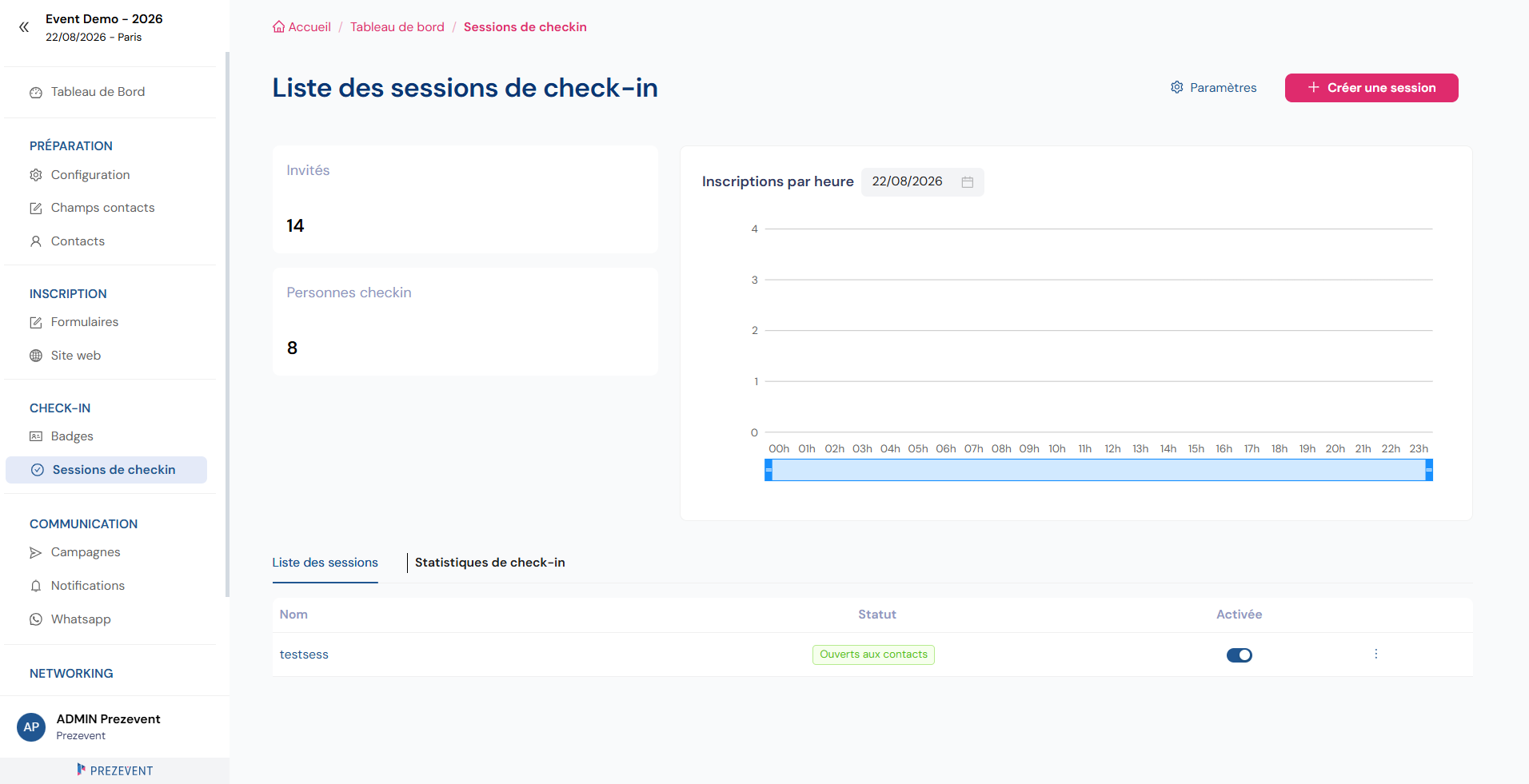Click the Badges card icon
1529x784 pixels.
coord(36,436)
